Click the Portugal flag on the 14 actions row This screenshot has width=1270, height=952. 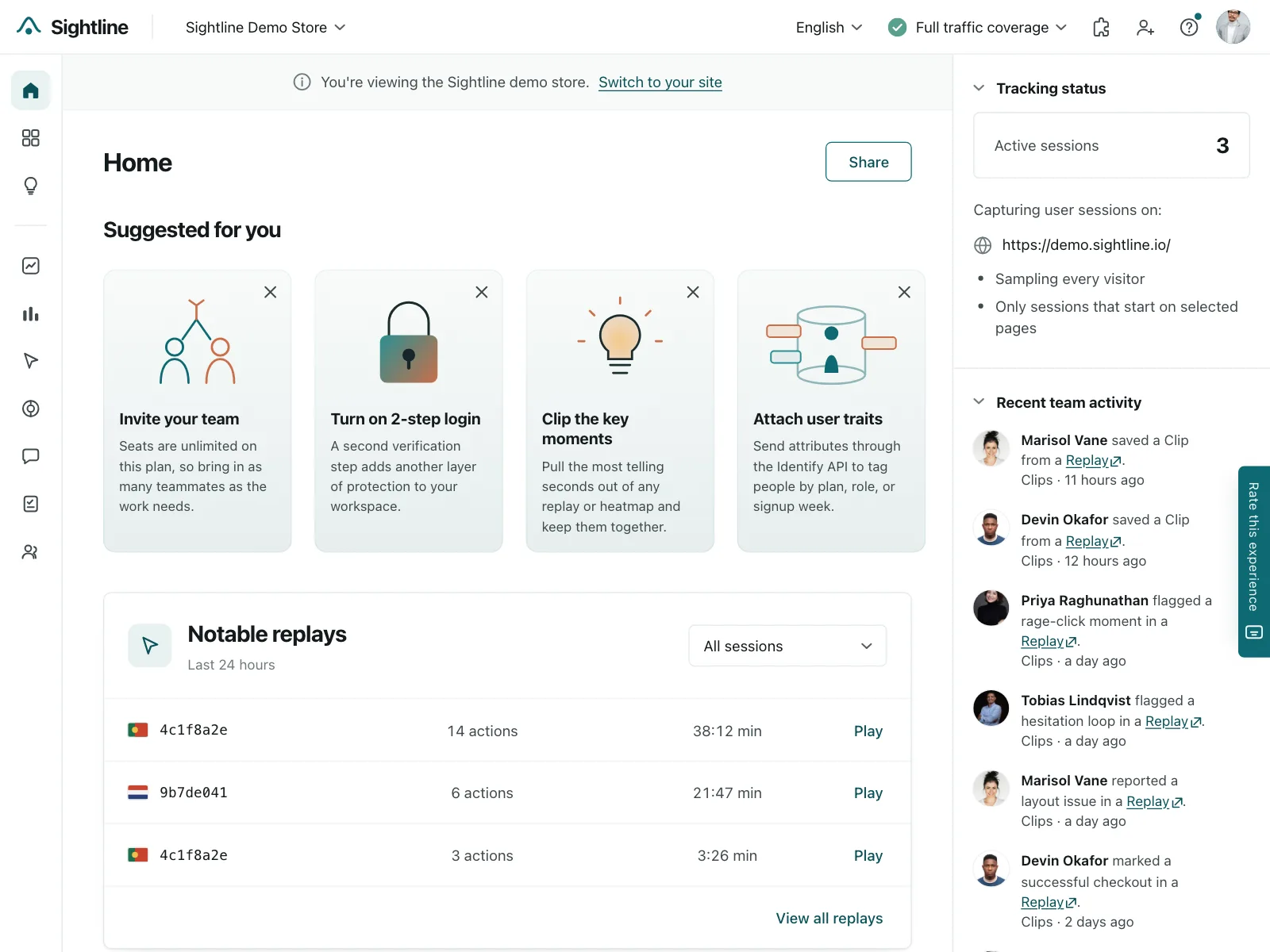coord(138,730)
